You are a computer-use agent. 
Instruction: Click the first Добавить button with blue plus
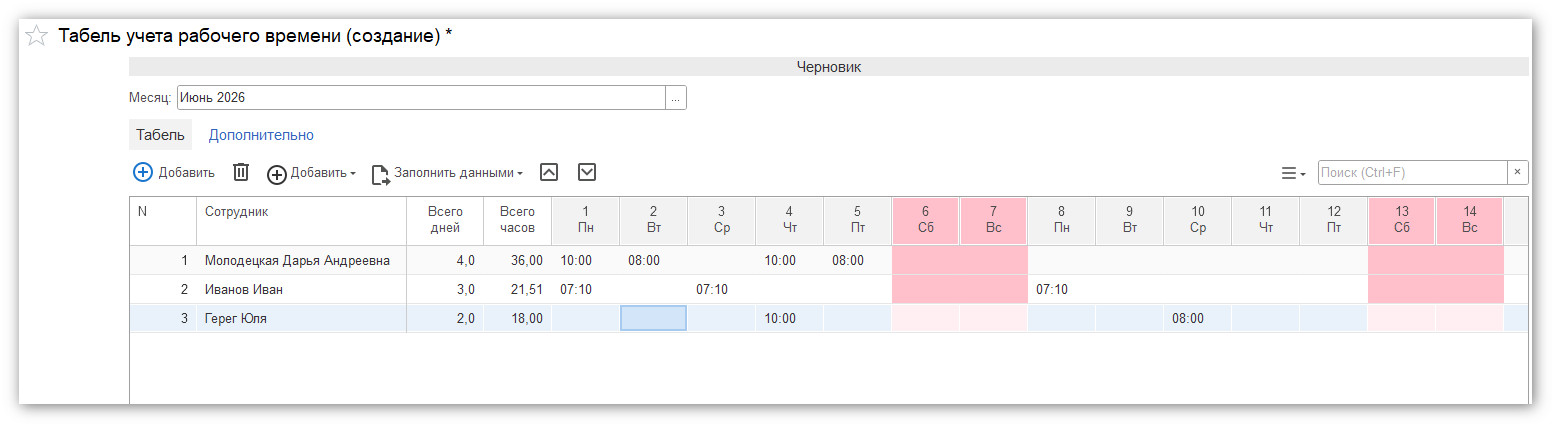tap(174, 172)
